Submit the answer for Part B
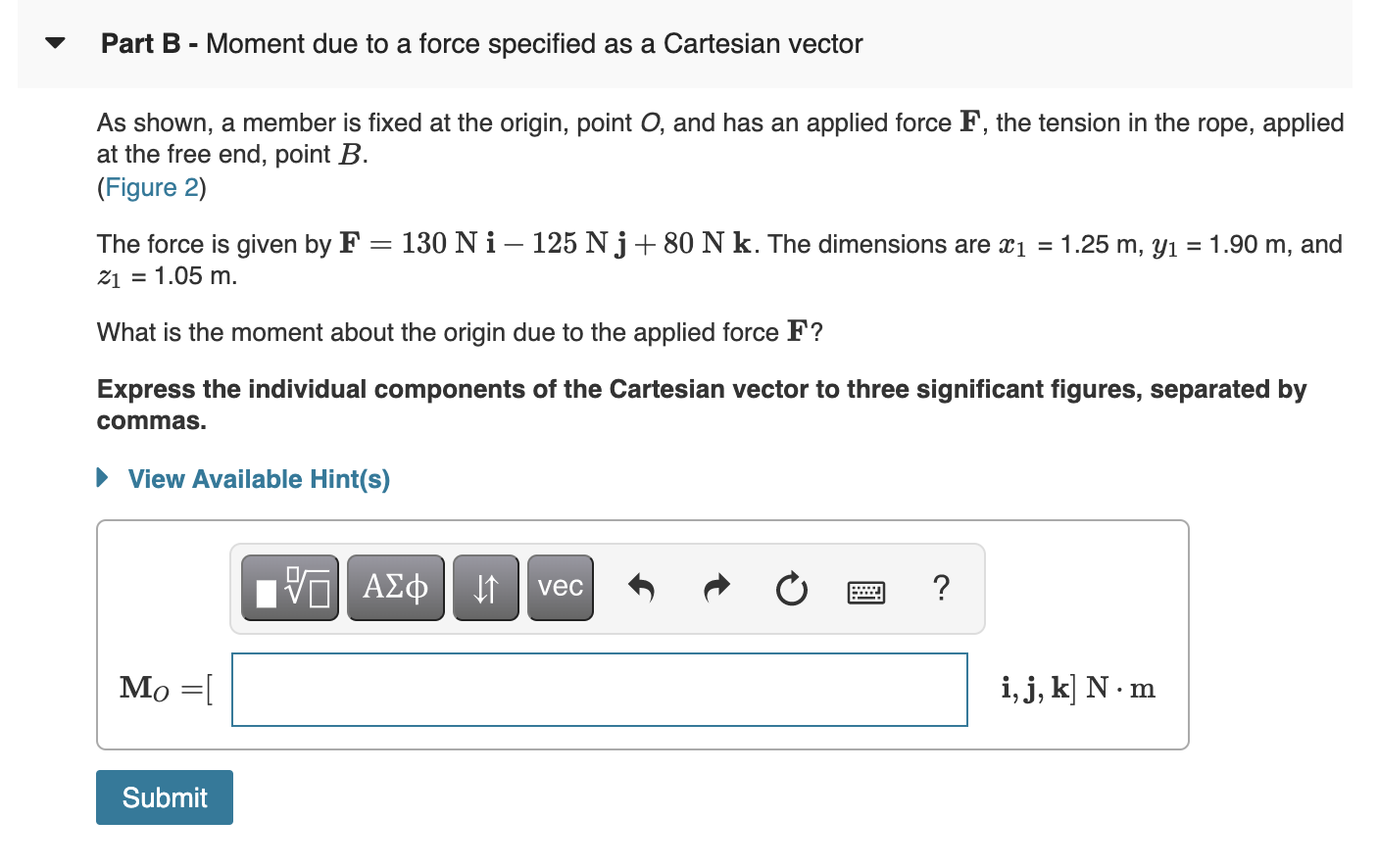The width and height of the screenshot is (1378, 868). point(164,796)
